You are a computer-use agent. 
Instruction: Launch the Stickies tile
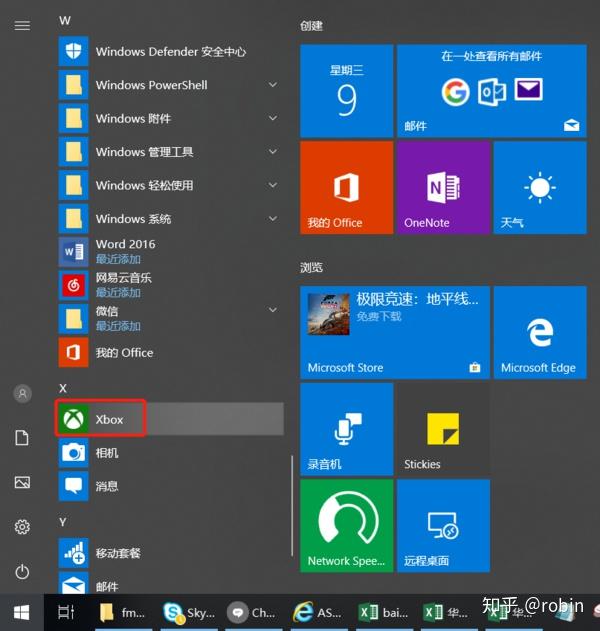[443, 428]
